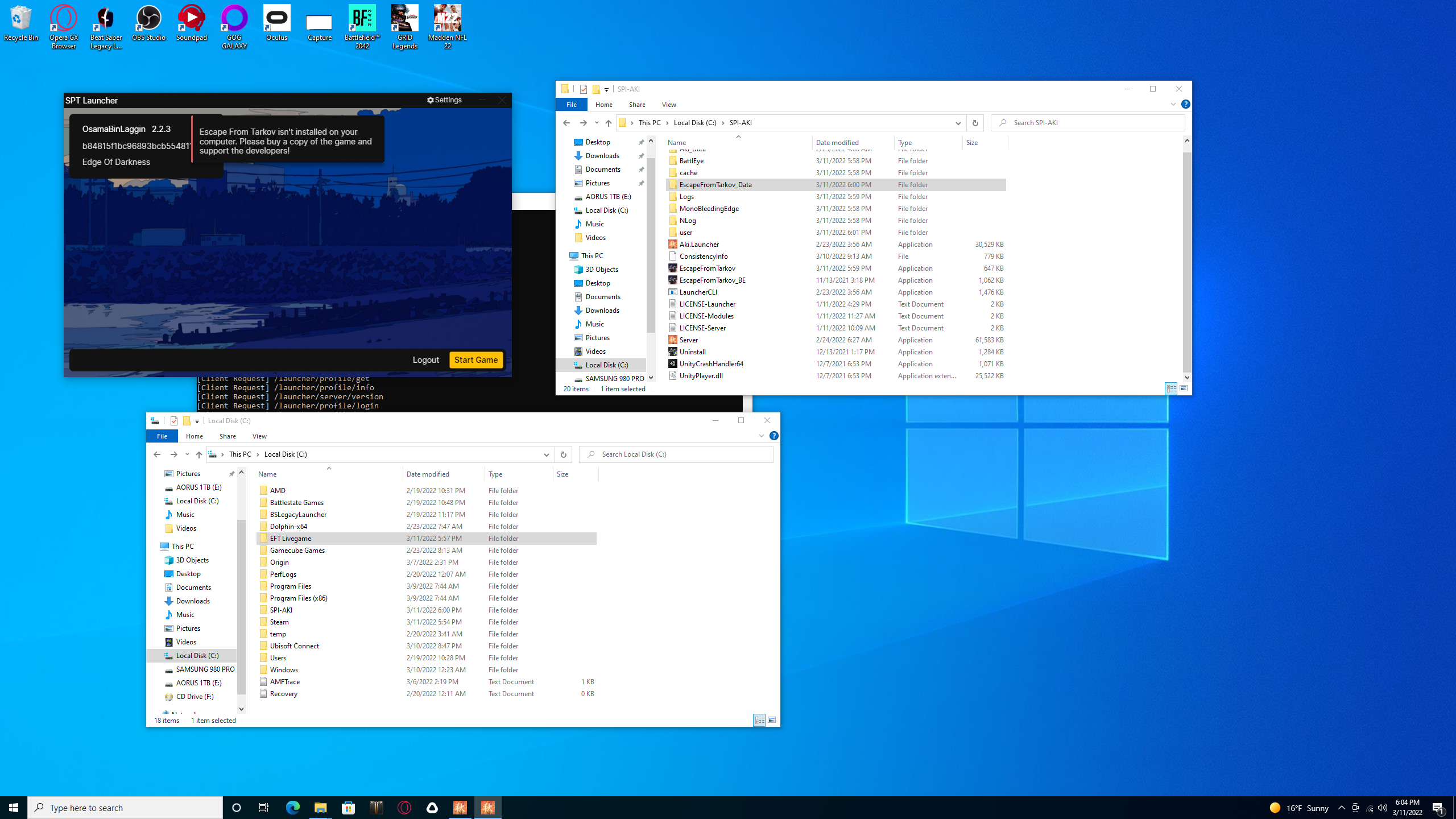
Task: Click the Search Local Disk (C:) field
Action: (x=676, y=454)
